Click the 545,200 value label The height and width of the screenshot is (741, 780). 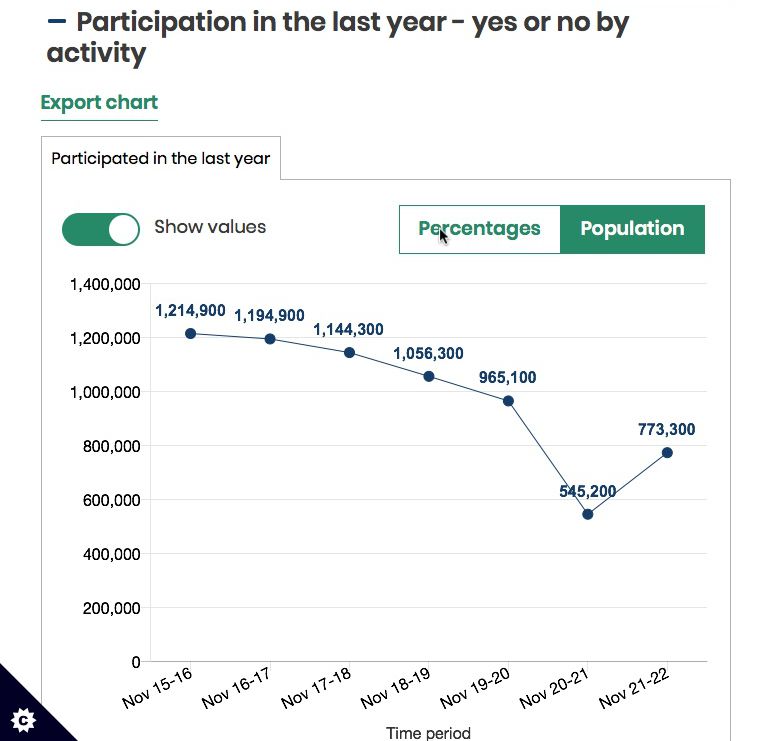coord(588,491)
